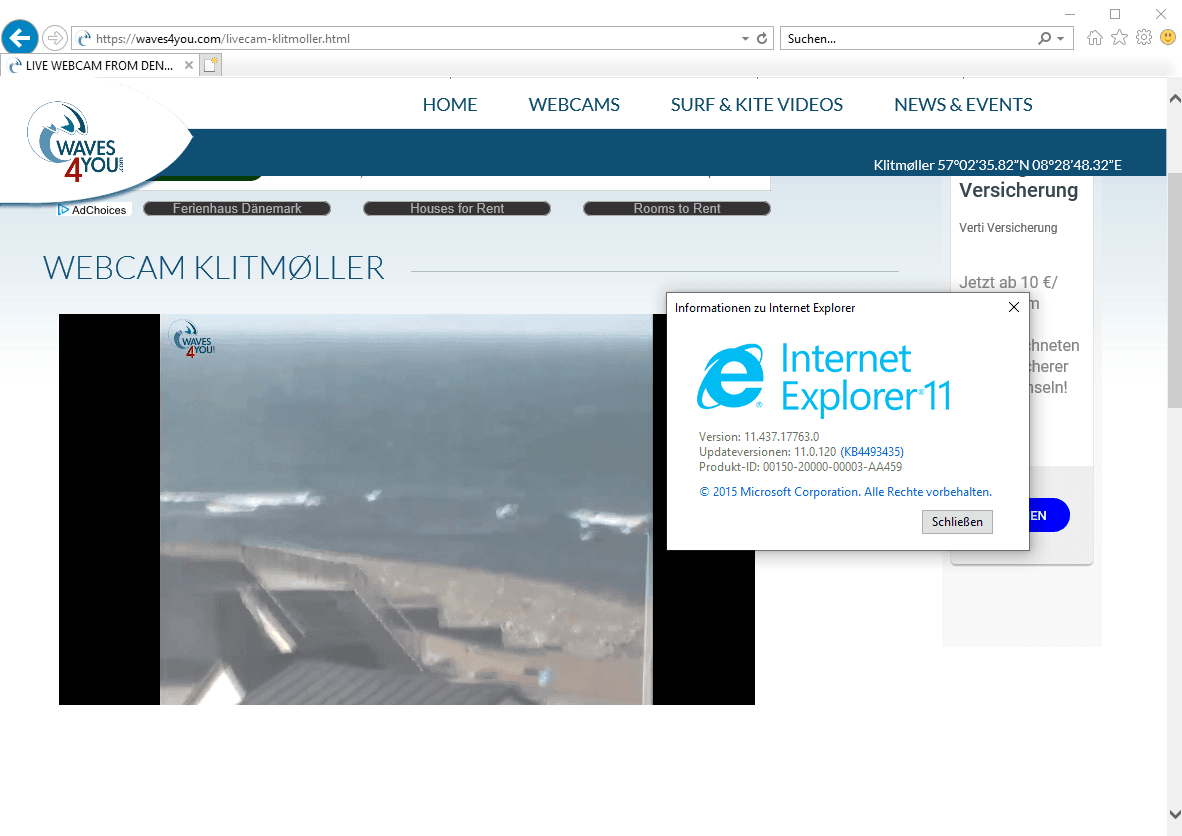Click the search magnifier icon
The height and width of the screenshot is (836, 1182).
coord(1044,38)
